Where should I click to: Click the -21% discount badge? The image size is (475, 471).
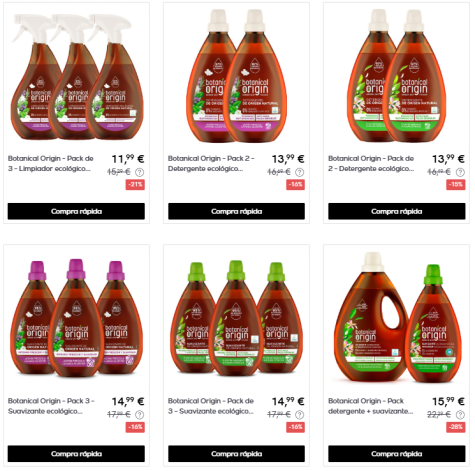point(135,184)
